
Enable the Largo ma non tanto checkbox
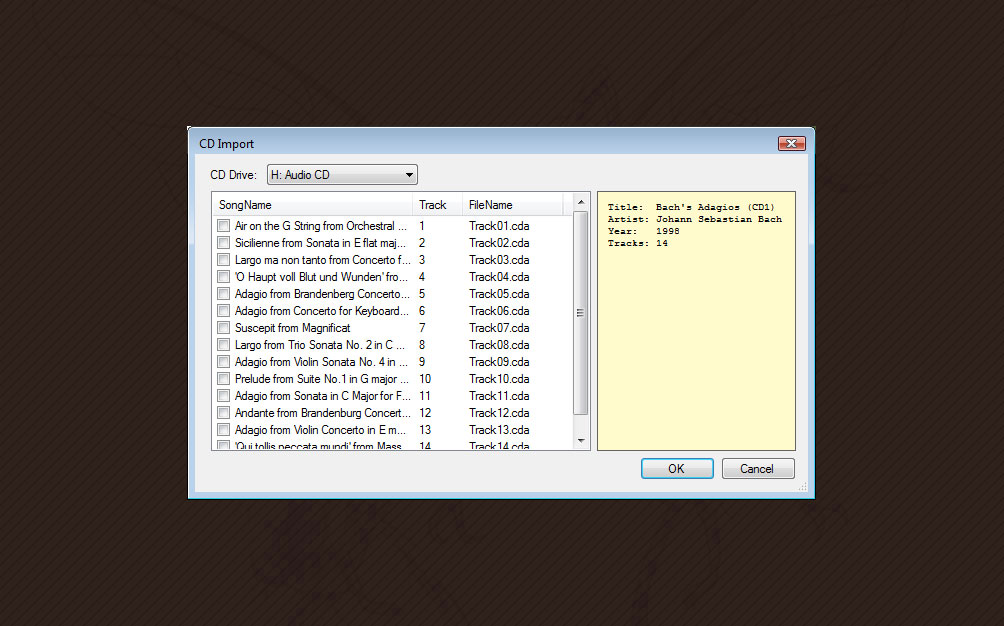click(223, 259)
